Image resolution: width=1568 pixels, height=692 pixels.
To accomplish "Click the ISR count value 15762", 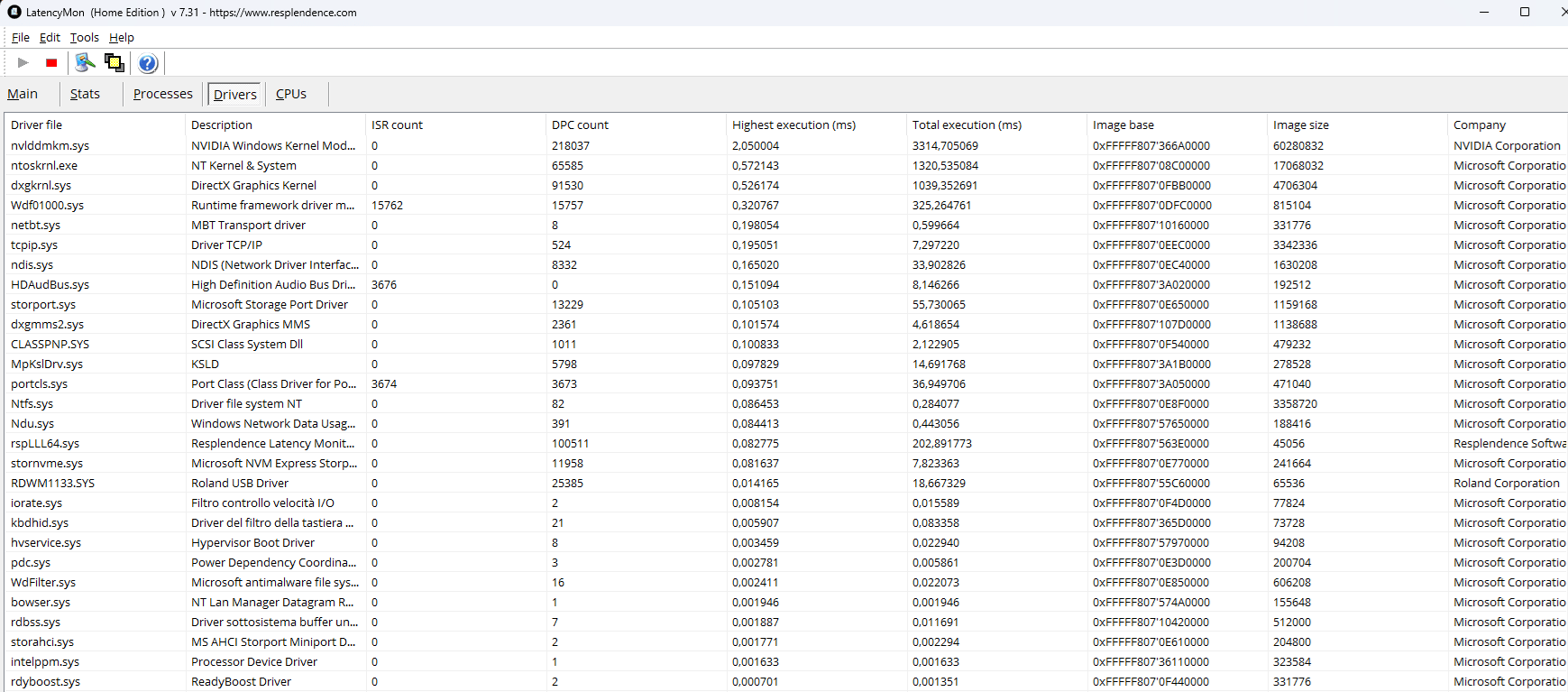I will pyautogui.click(x=387, y=205).
